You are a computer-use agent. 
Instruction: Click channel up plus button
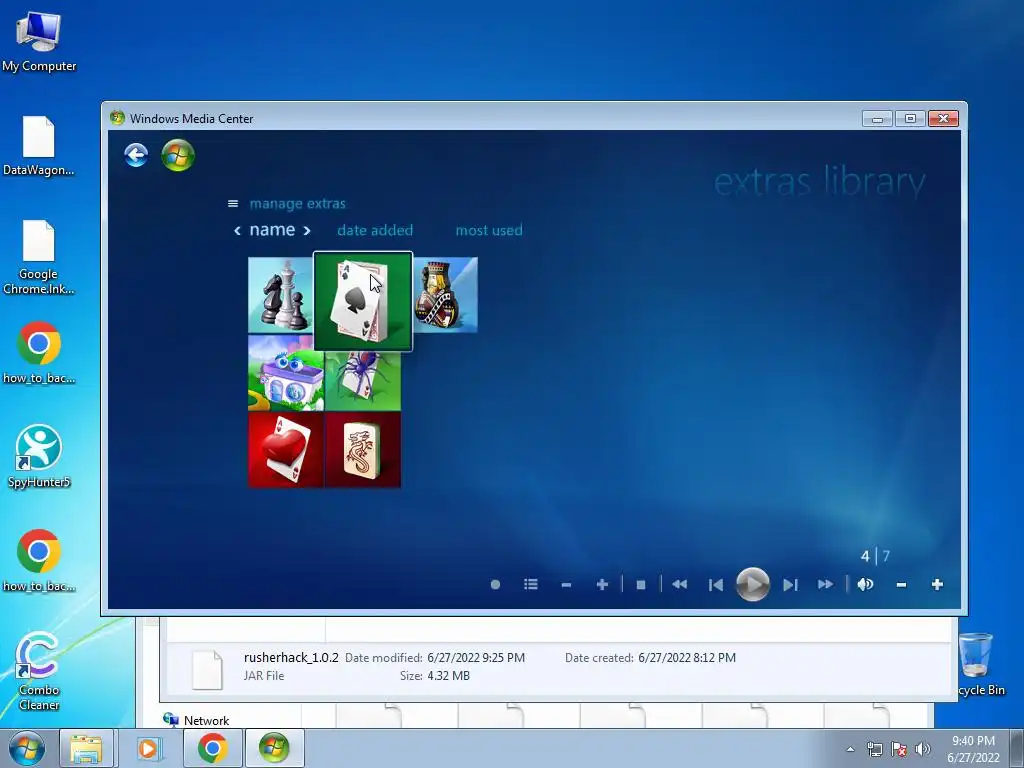point(602,584)
